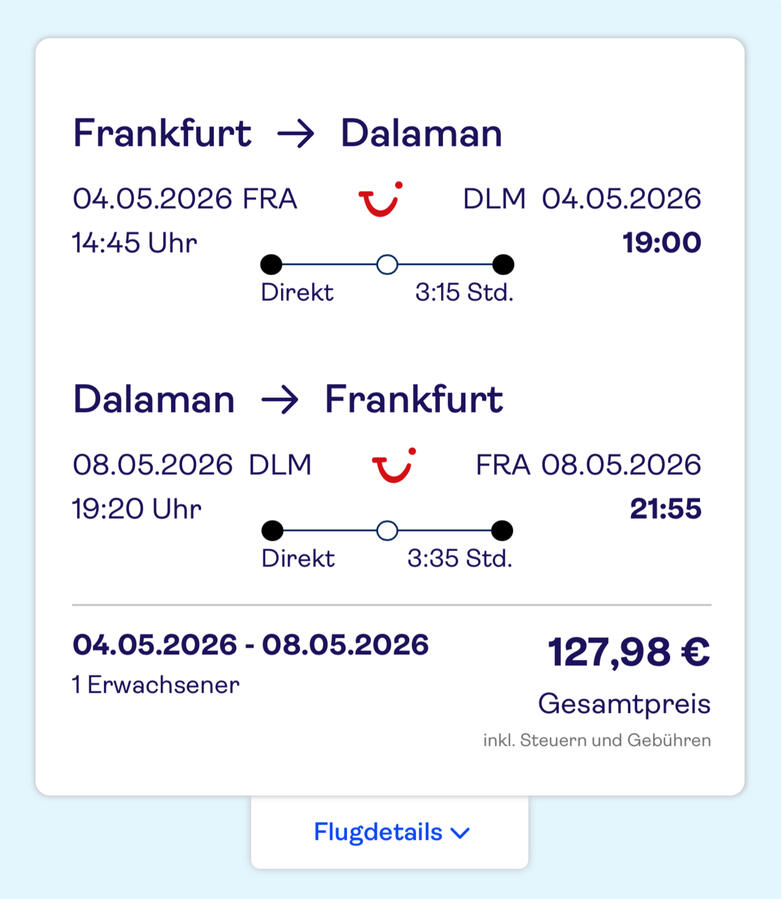
Task: Click the 3:15 Std. outbound duration label
Action: [464, 293]
